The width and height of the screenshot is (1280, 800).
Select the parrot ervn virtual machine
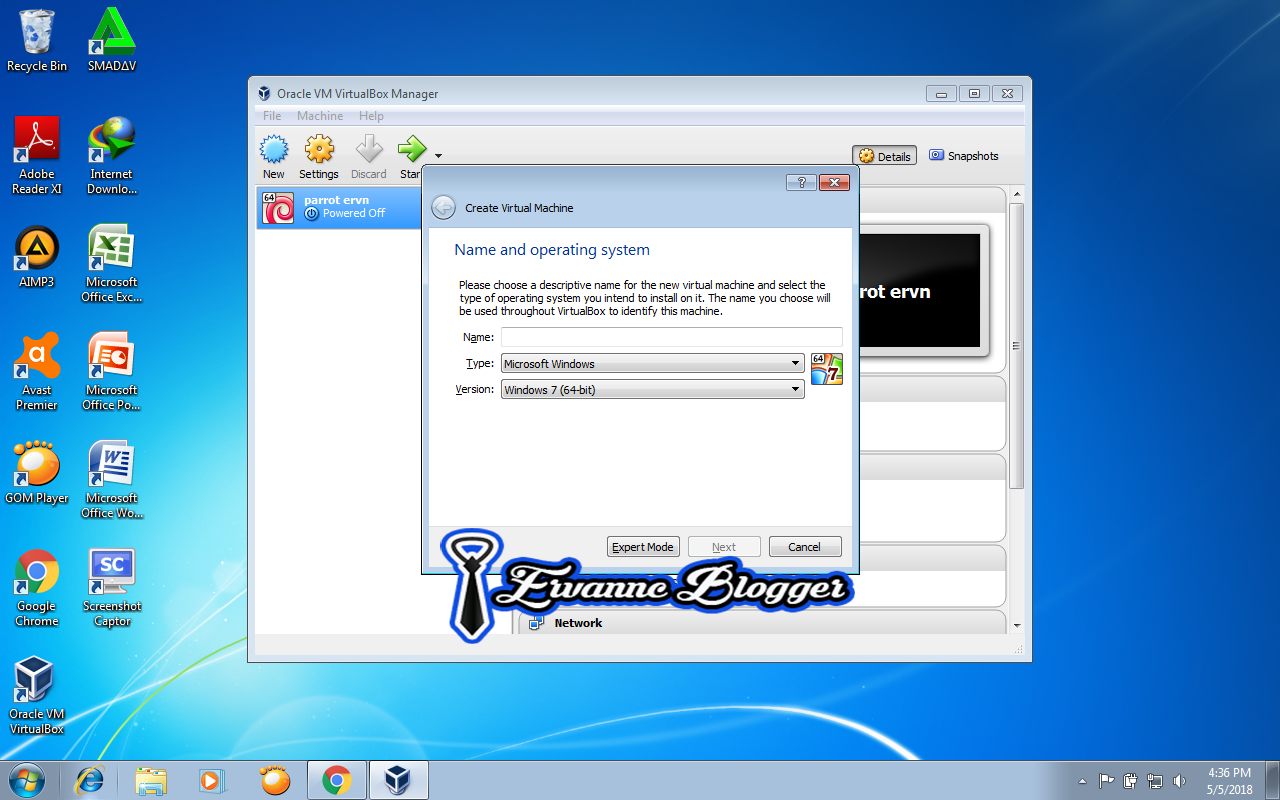point(339,208)
